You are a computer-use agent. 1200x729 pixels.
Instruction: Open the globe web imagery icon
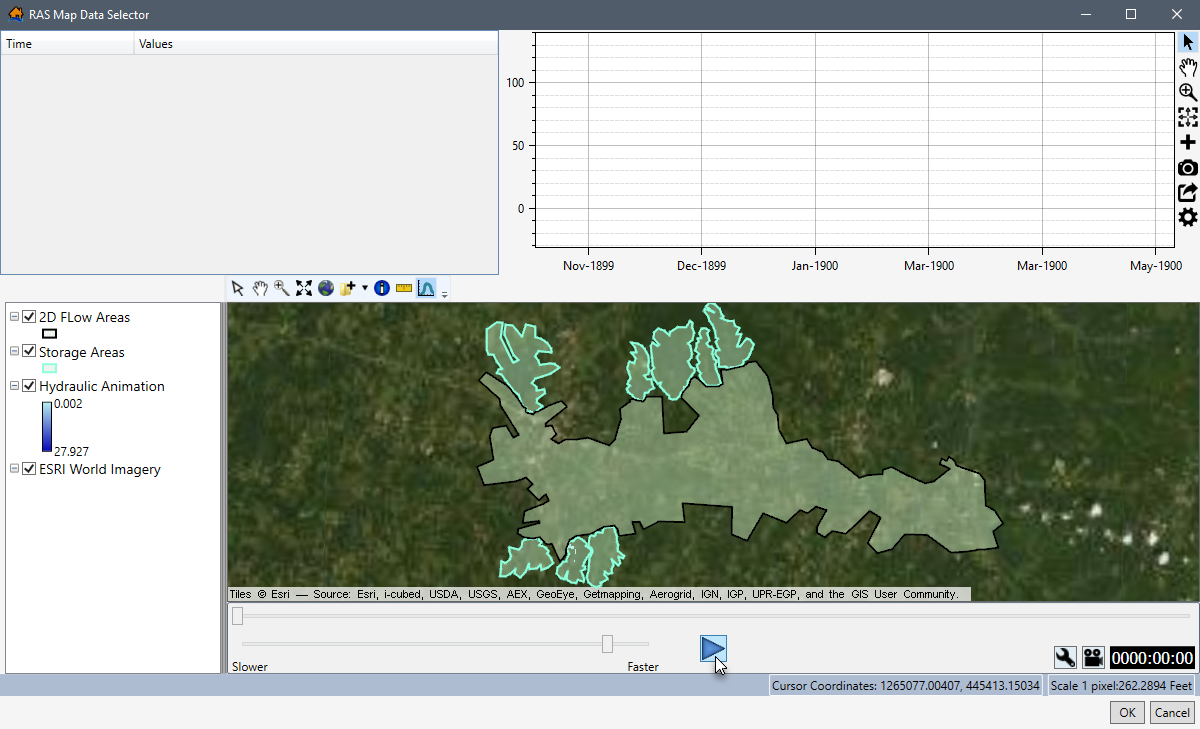pyautogui.click(x=326, y=288)
